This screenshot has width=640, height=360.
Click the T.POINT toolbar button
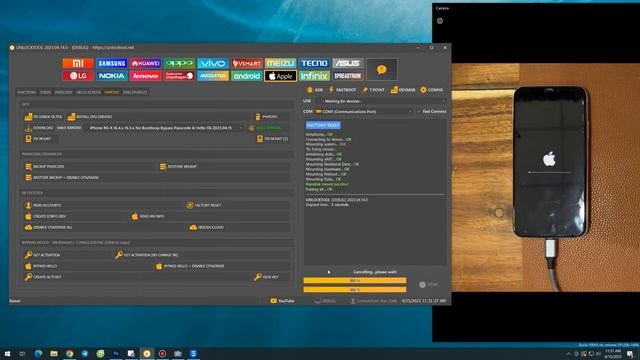373,90
